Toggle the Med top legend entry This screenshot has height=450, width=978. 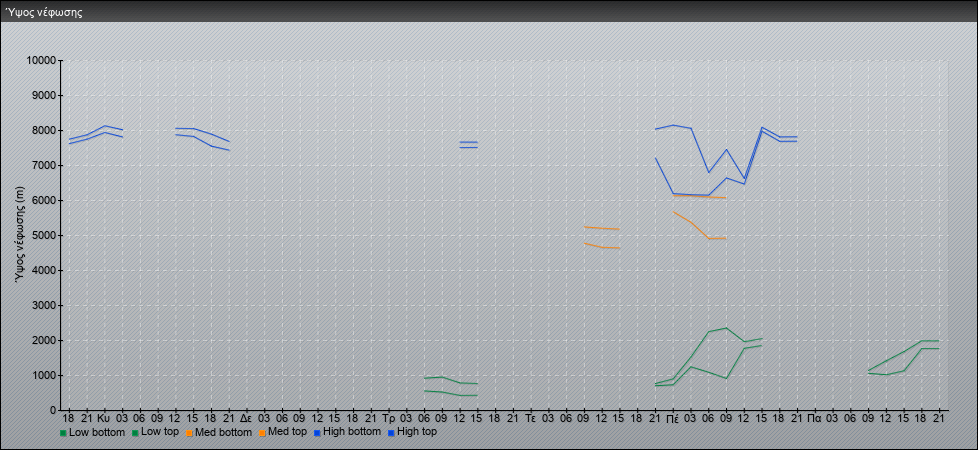(283, 432)
